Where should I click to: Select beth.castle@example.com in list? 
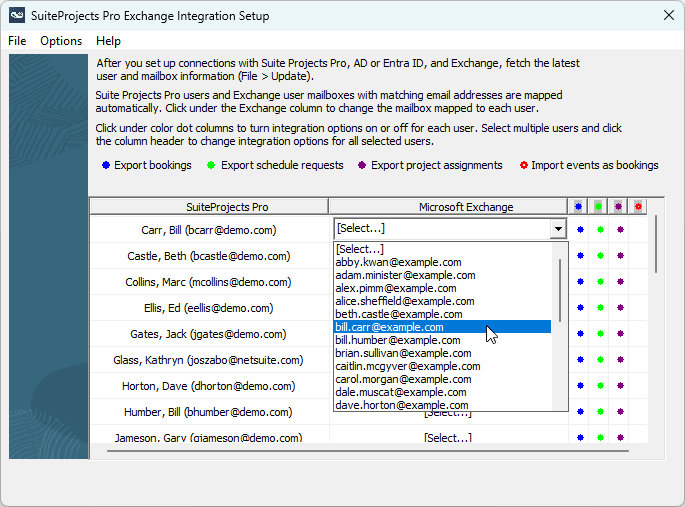click(x=443, y=314)
